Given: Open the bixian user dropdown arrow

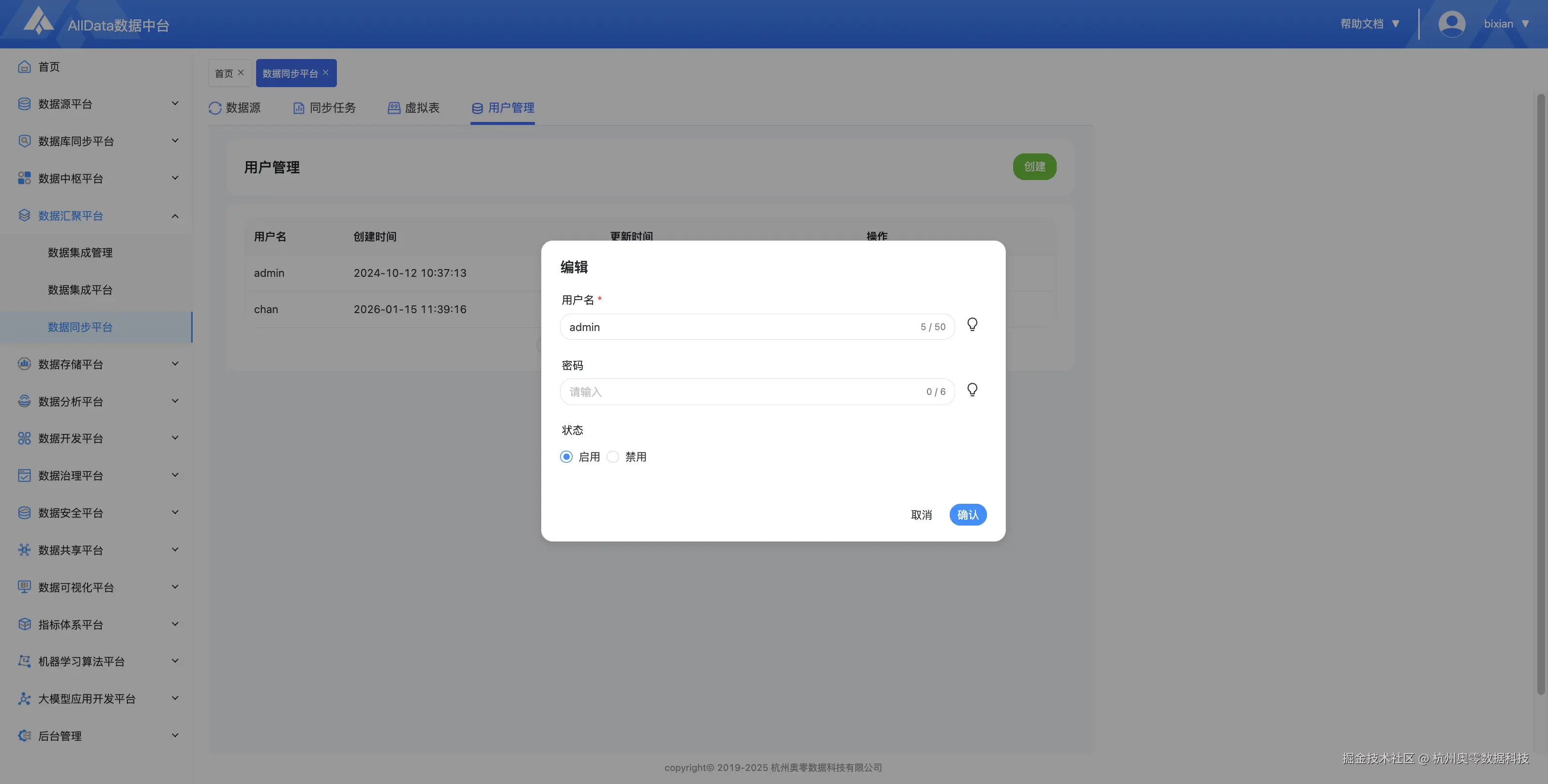Looking at the screenshot, I should [1525, 24].
